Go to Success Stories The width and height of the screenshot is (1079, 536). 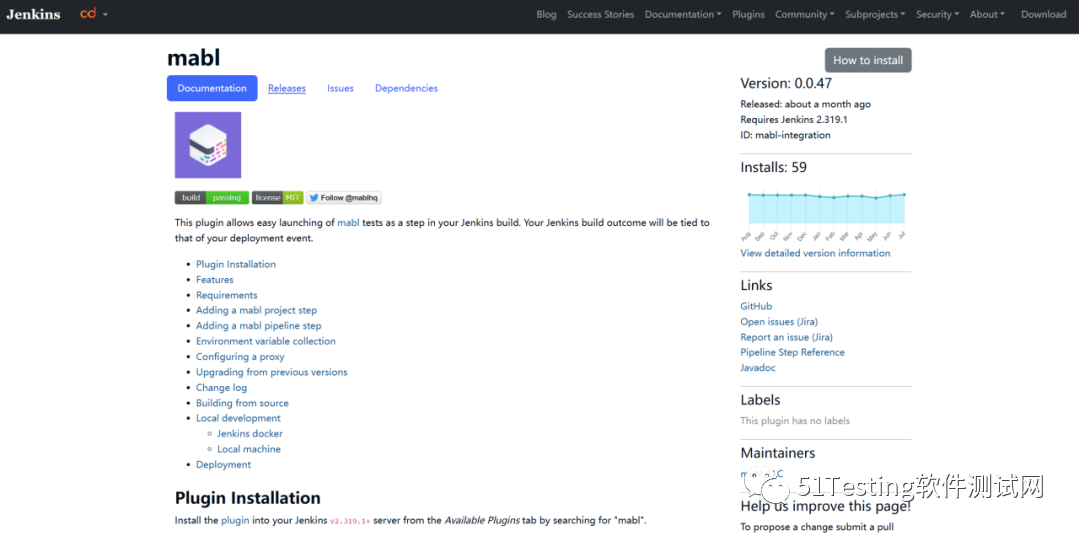click(601, 14)
